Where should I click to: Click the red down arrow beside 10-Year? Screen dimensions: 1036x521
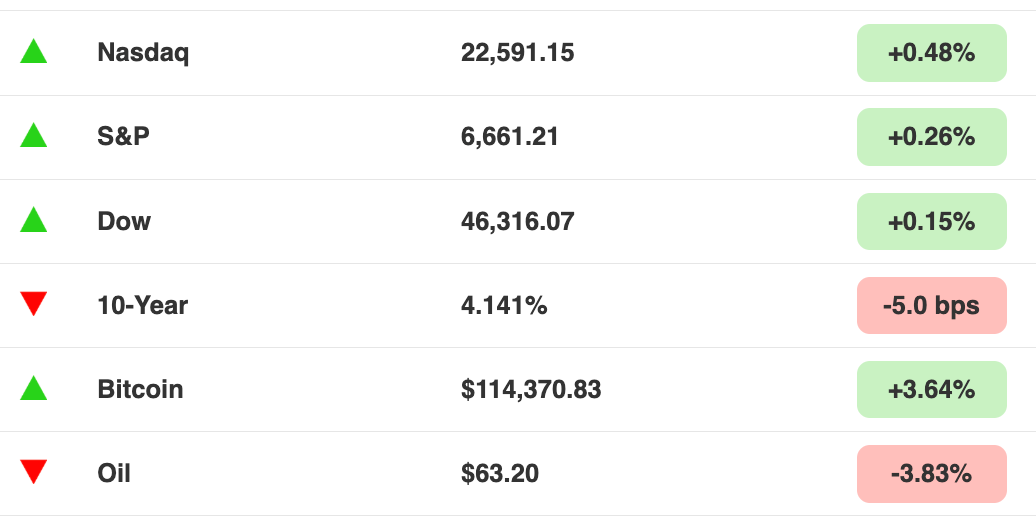34,303
